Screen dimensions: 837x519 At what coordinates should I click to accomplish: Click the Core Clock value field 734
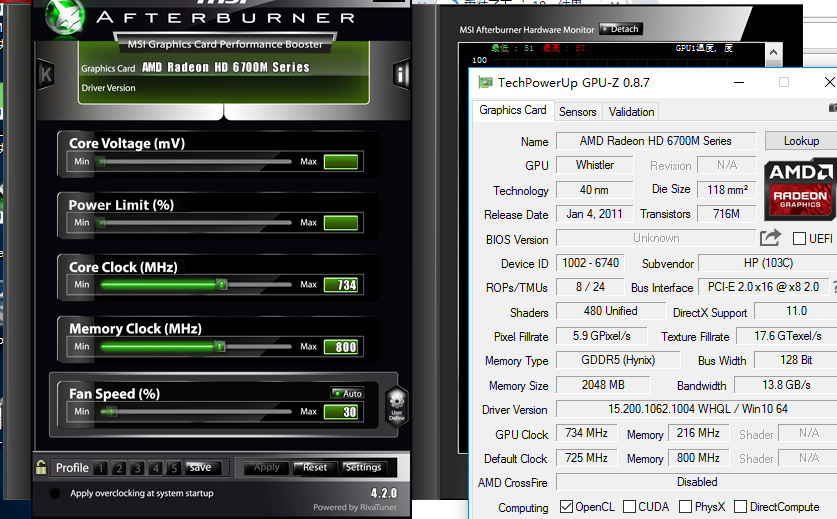coord(341,285)
